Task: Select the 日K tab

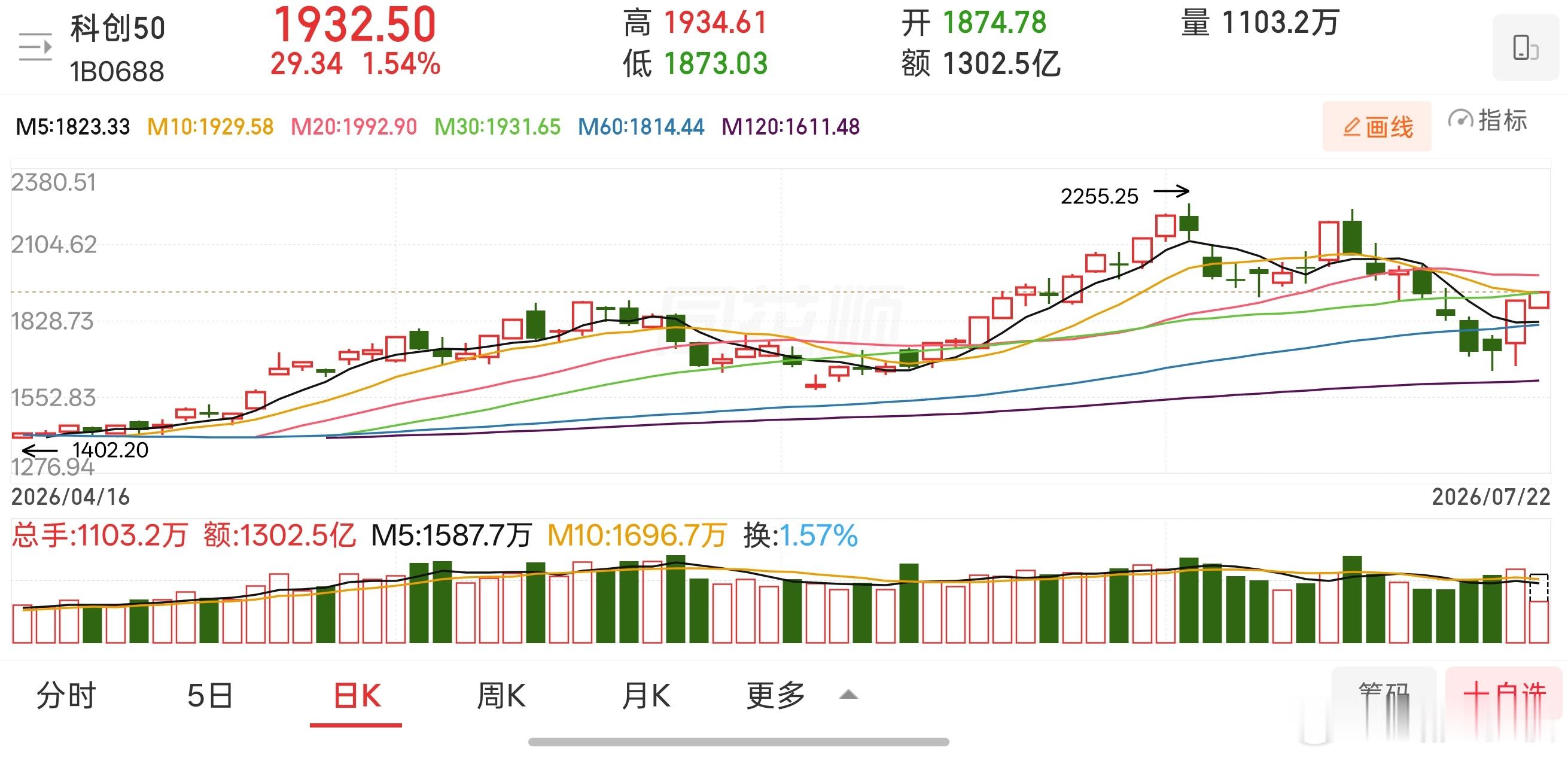Action: coord(357,695)
